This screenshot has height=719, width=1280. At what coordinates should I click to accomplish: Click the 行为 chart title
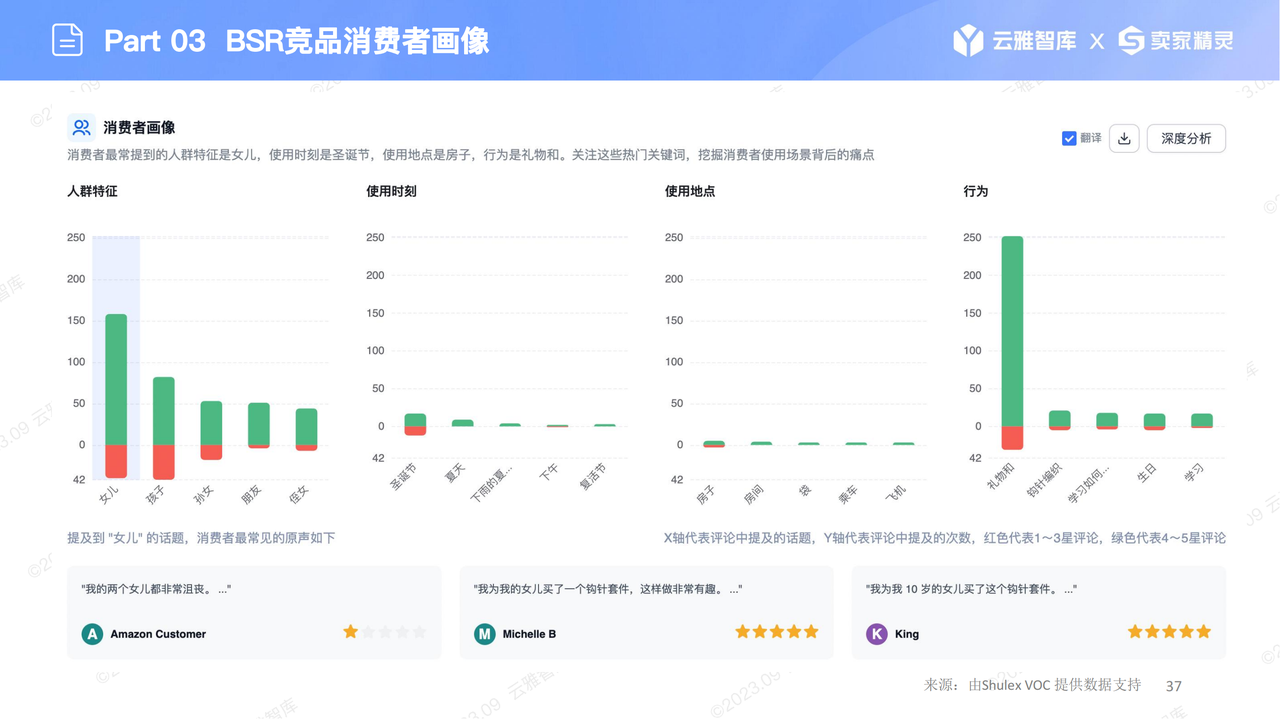tap(976, 191)
